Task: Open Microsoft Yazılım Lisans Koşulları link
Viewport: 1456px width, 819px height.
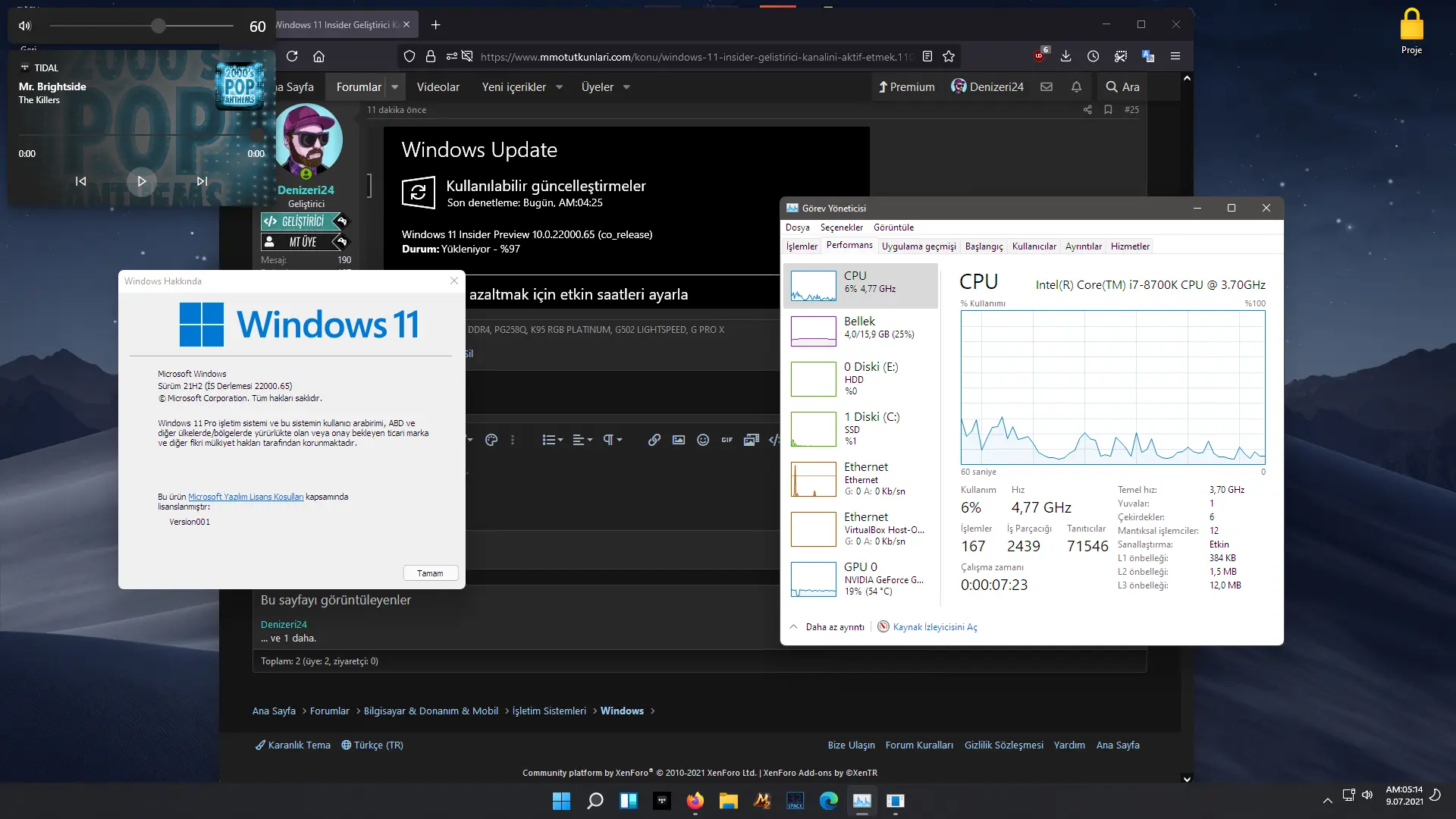Action: (x=246, y=497)
